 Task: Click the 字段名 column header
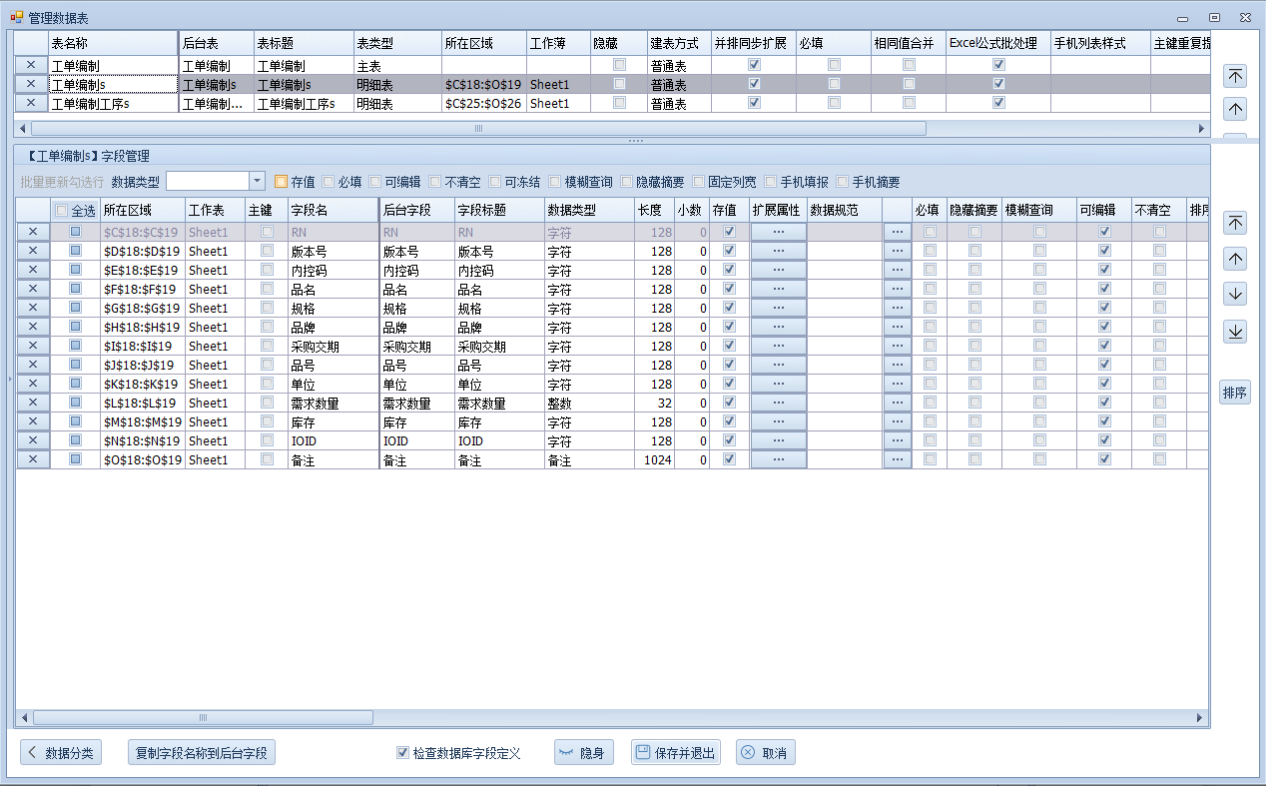[330, 210]
